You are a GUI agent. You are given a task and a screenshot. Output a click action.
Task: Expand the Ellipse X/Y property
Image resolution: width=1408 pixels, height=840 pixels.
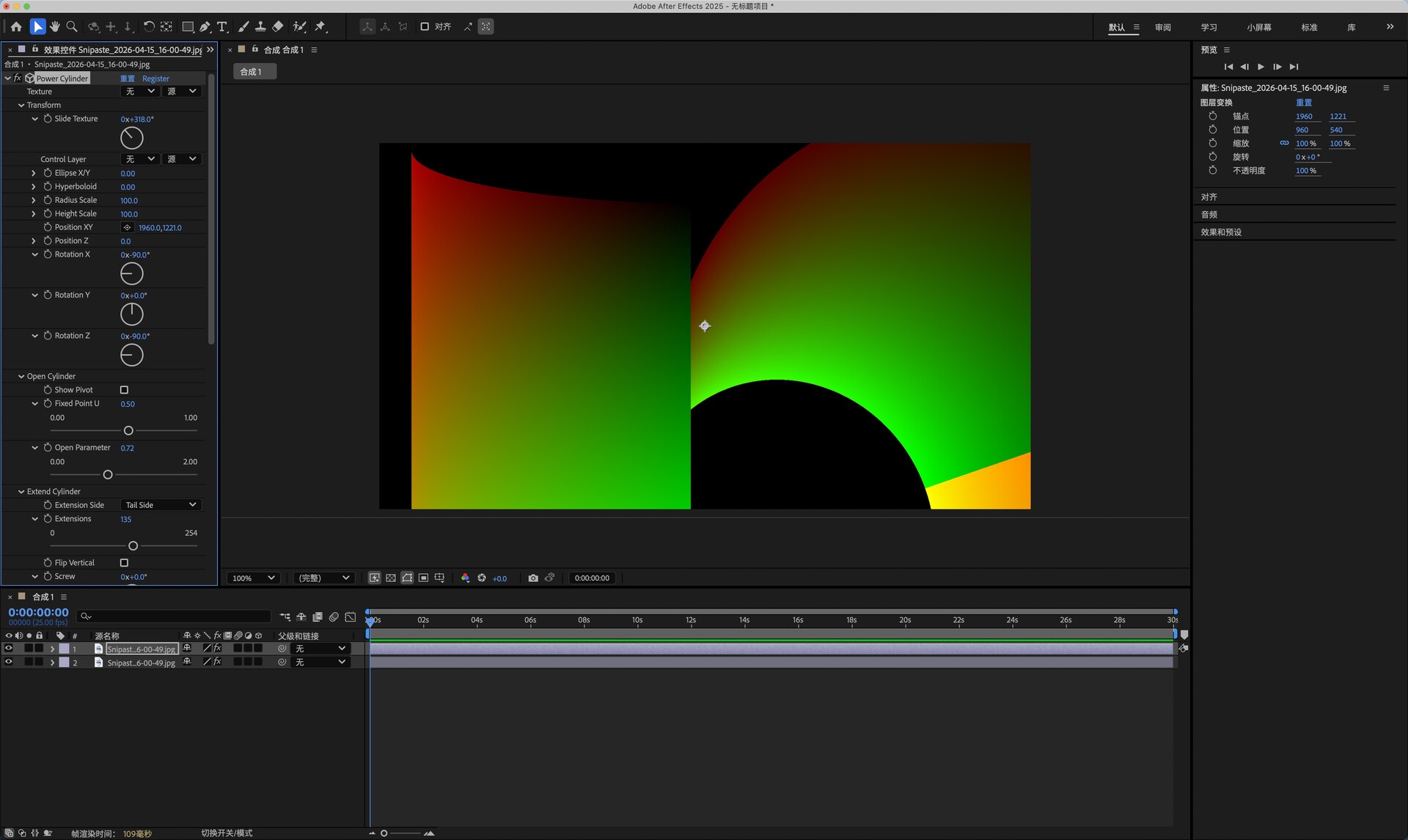coord(34,173)
